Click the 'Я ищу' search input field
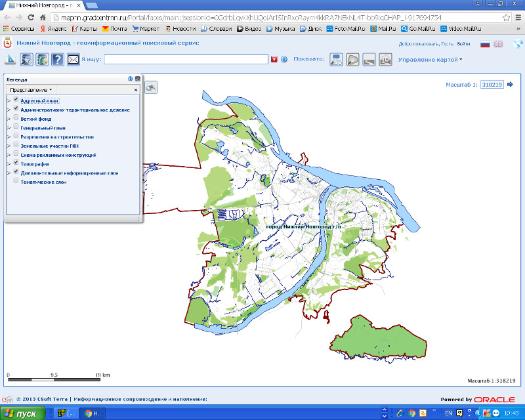The height and width of the screenshot is (420, 525). (186, 60)
